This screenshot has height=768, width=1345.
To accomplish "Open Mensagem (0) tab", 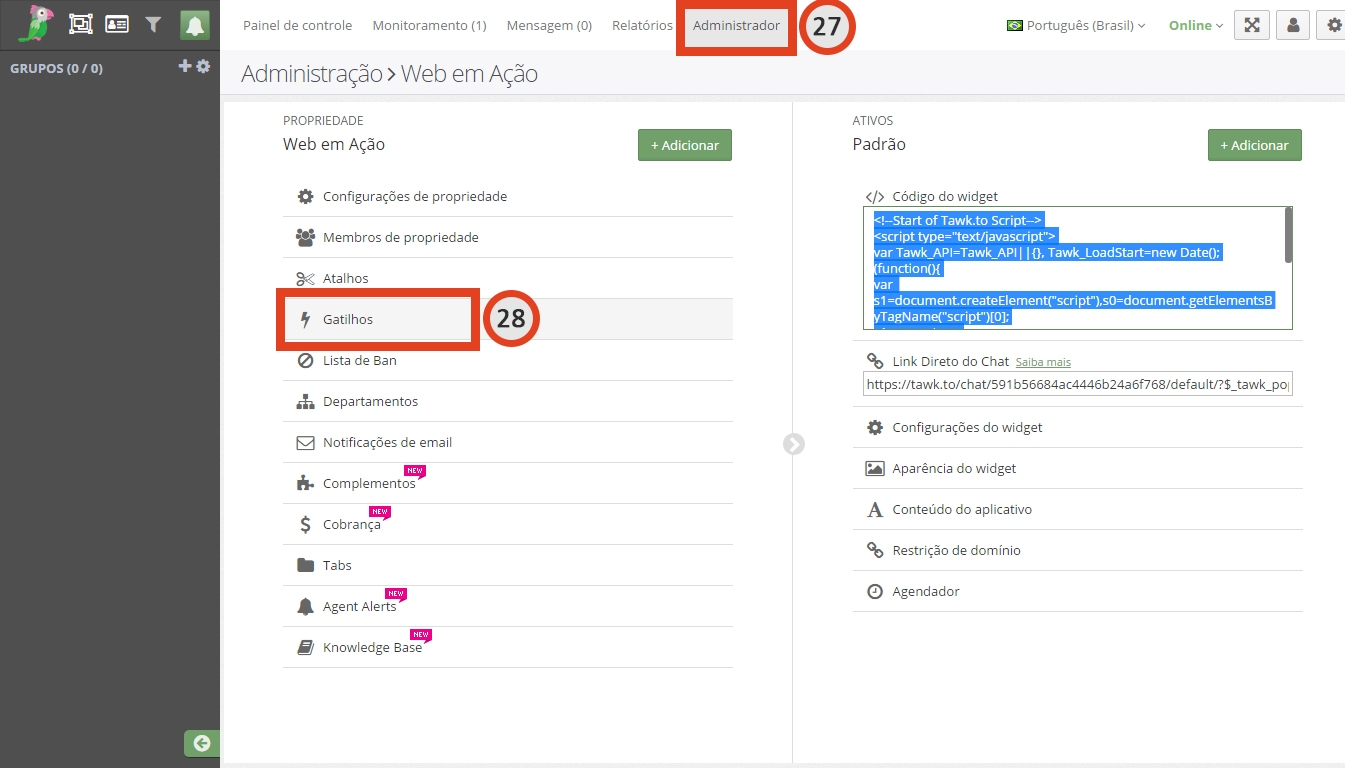I will (549, 25).
